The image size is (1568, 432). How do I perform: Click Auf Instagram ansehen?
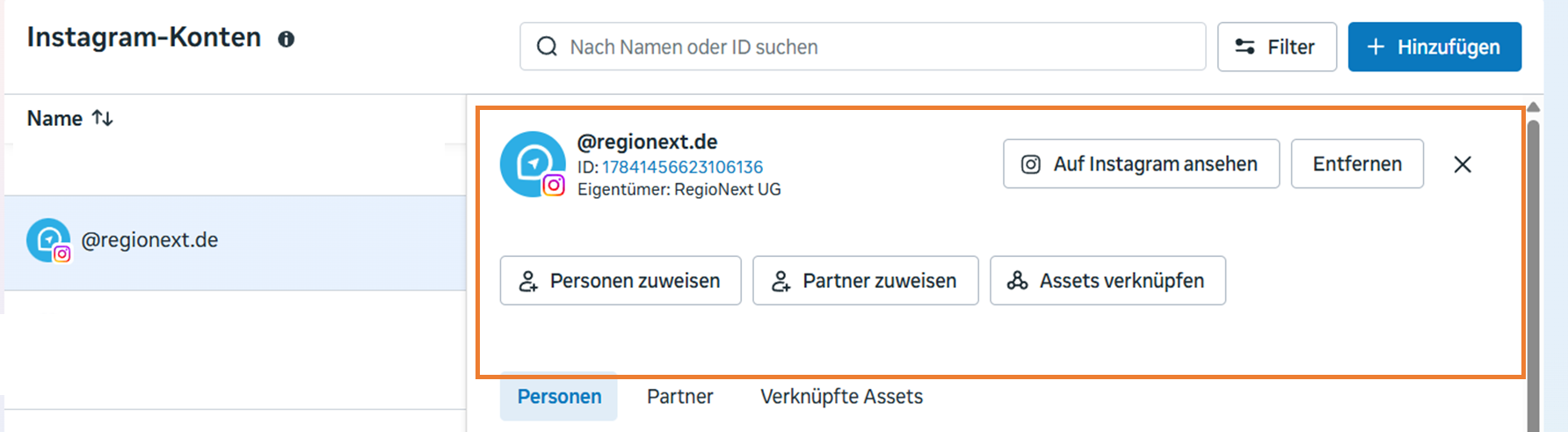coord(1141,164)
